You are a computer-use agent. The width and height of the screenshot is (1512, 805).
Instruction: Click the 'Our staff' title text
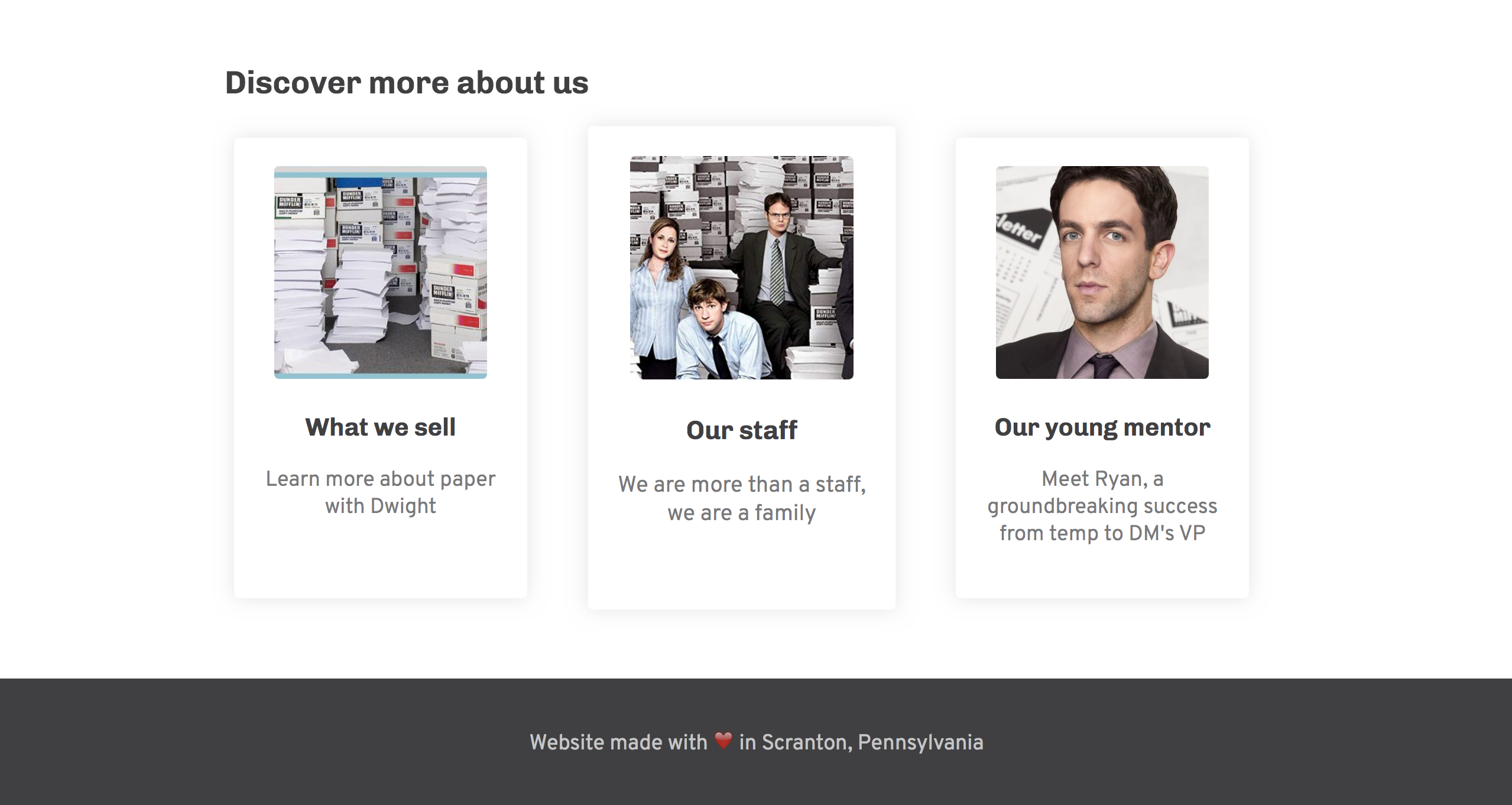(x=741, y=430)
